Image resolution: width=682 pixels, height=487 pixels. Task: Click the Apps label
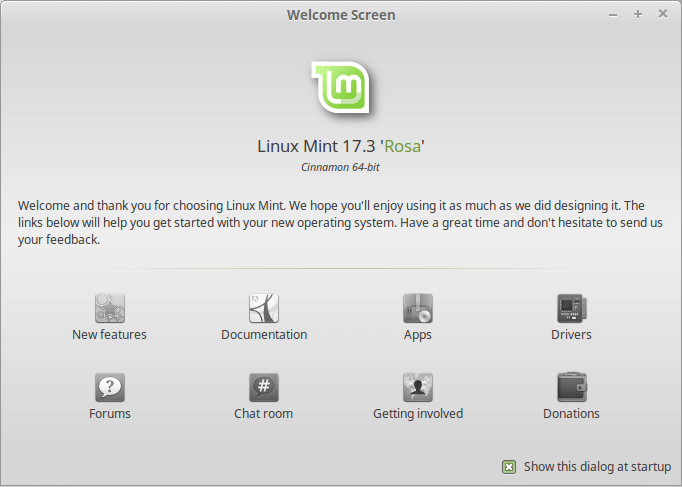(418, 335)
